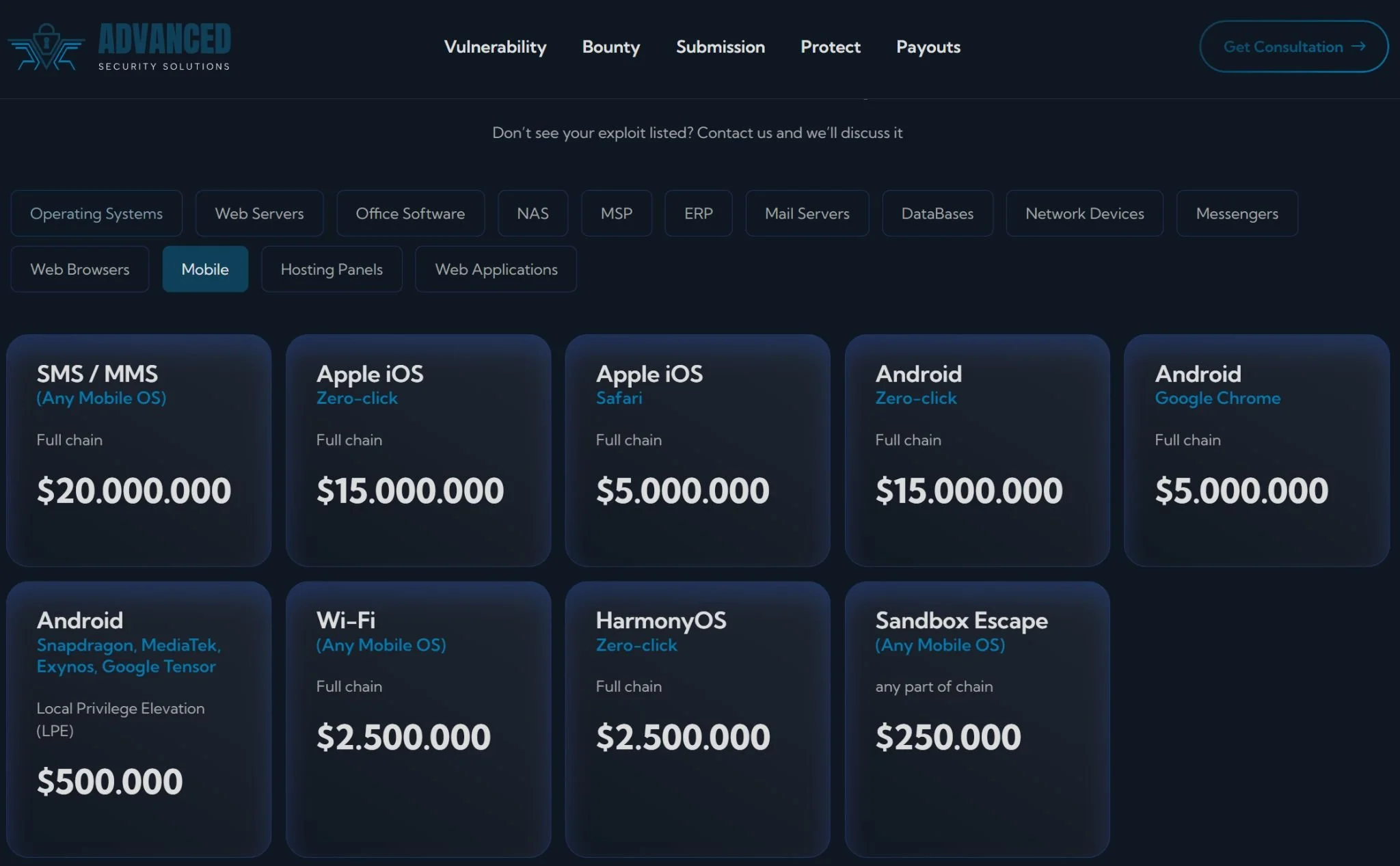Select the ERP category filter

pyautogui.click(x=698, y=213)
